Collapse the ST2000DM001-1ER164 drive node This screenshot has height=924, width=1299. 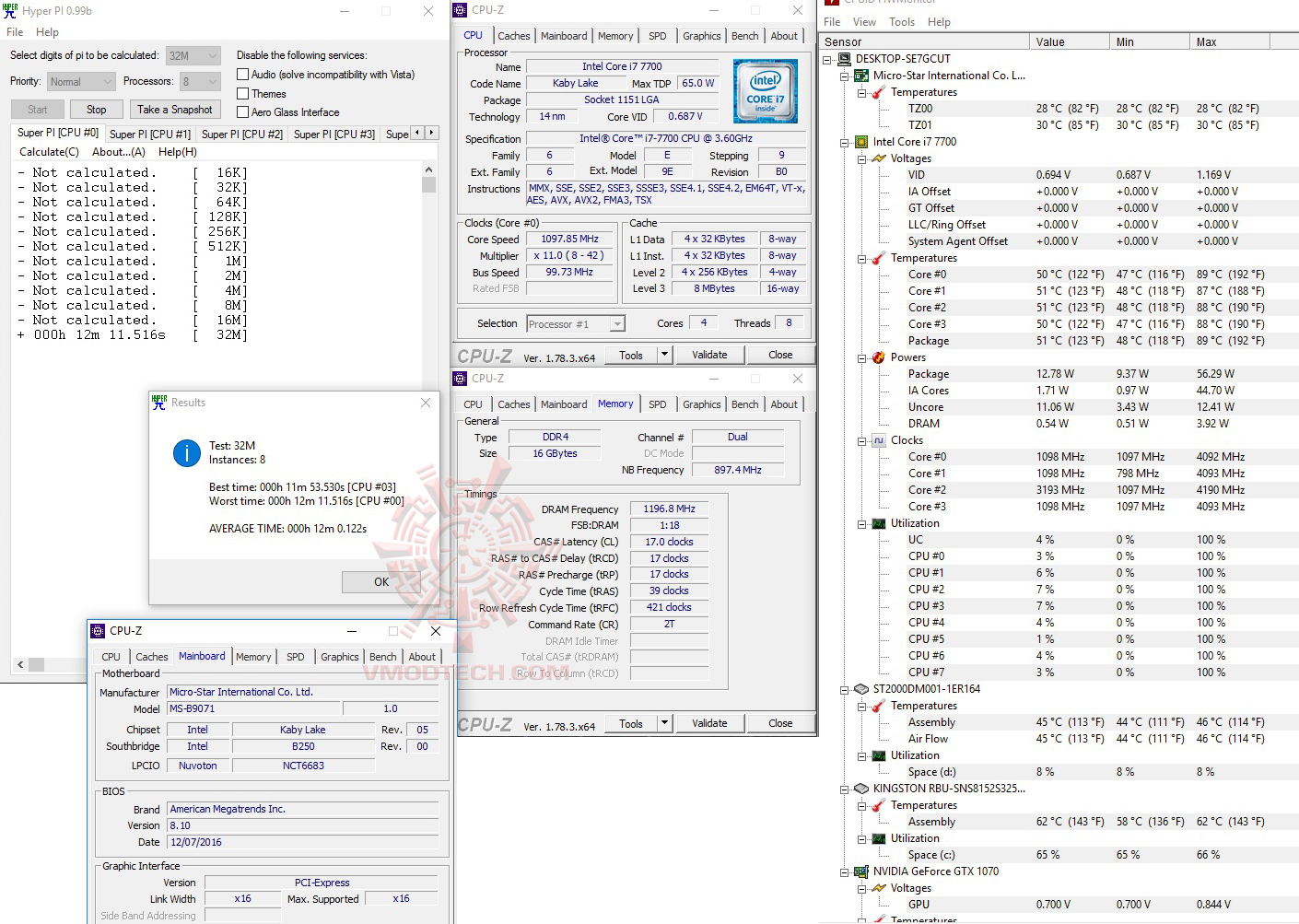[x=845, y=689]
